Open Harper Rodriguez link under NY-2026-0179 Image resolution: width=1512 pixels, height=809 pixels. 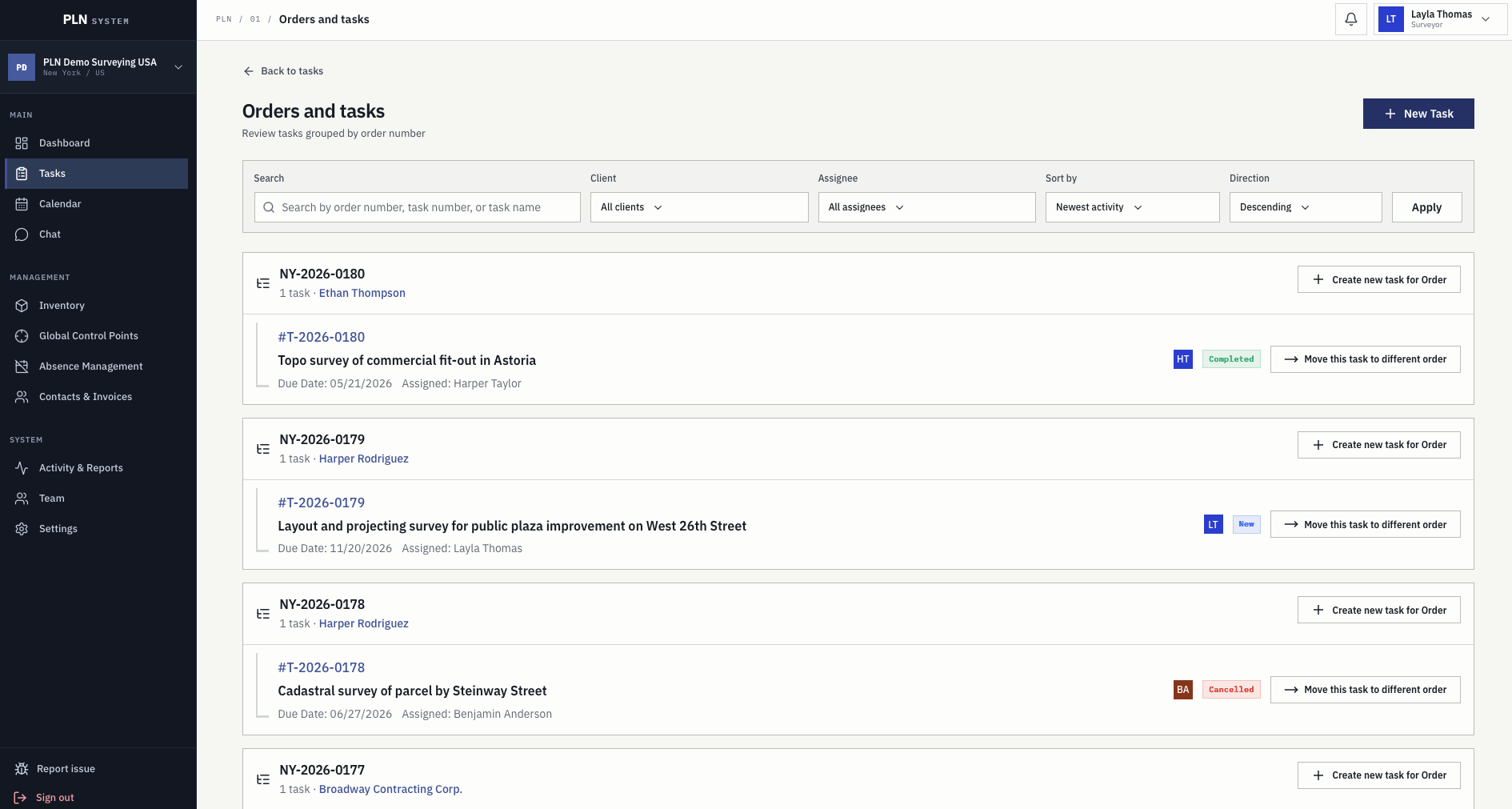click(363, 459)
